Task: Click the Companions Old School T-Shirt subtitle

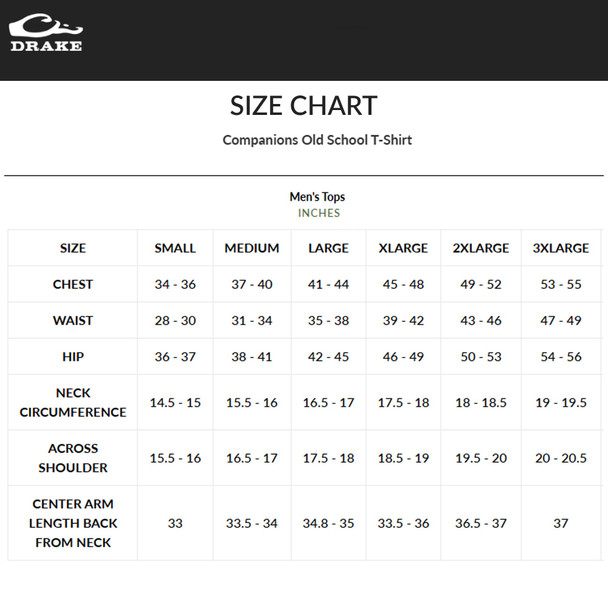Action: [317, 140]
